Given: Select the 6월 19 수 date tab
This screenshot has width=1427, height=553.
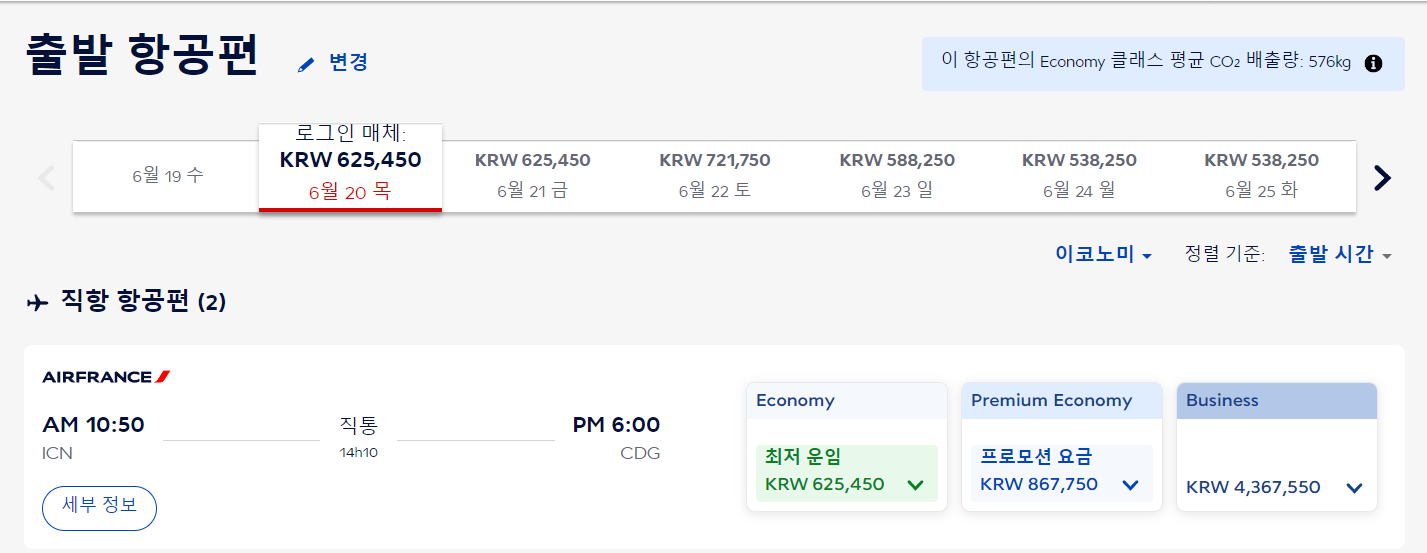Looking at the screenshot, I should (x=167, y=176).
